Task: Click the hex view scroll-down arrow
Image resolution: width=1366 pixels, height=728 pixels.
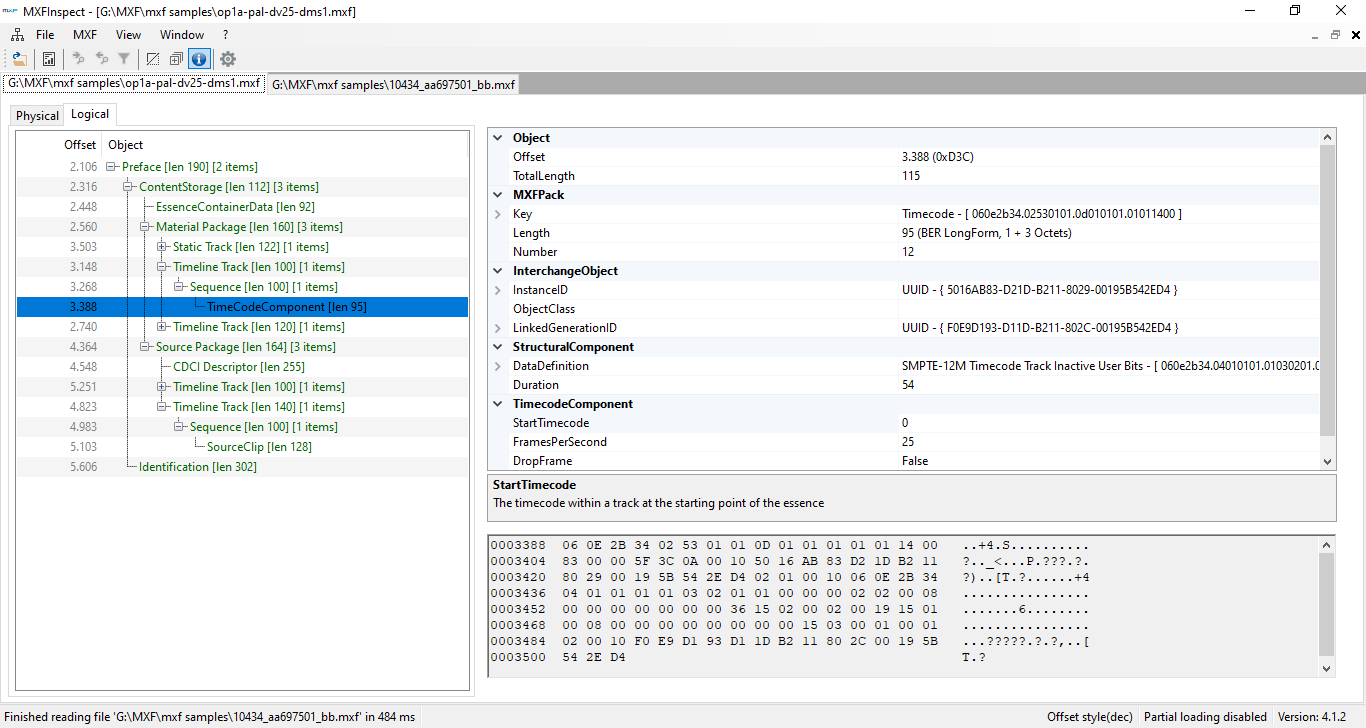Action: click(1327, 668)
